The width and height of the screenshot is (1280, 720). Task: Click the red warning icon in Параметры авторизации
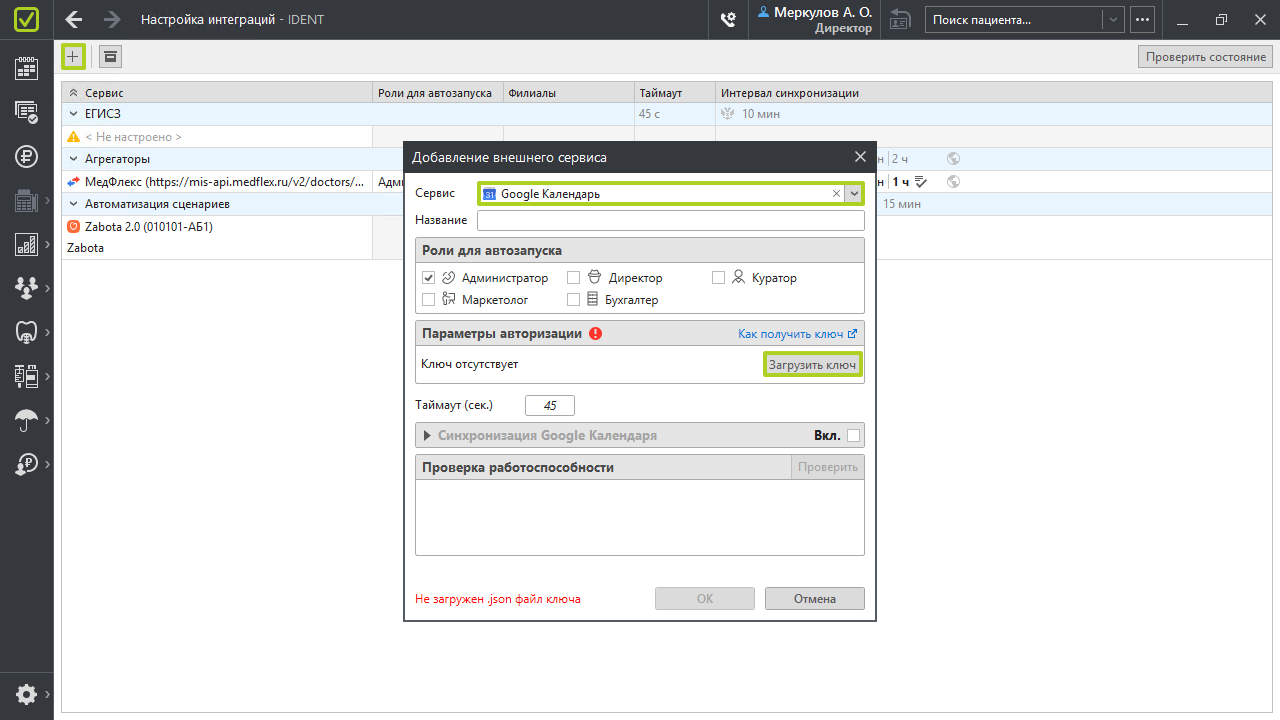point(596,334)
